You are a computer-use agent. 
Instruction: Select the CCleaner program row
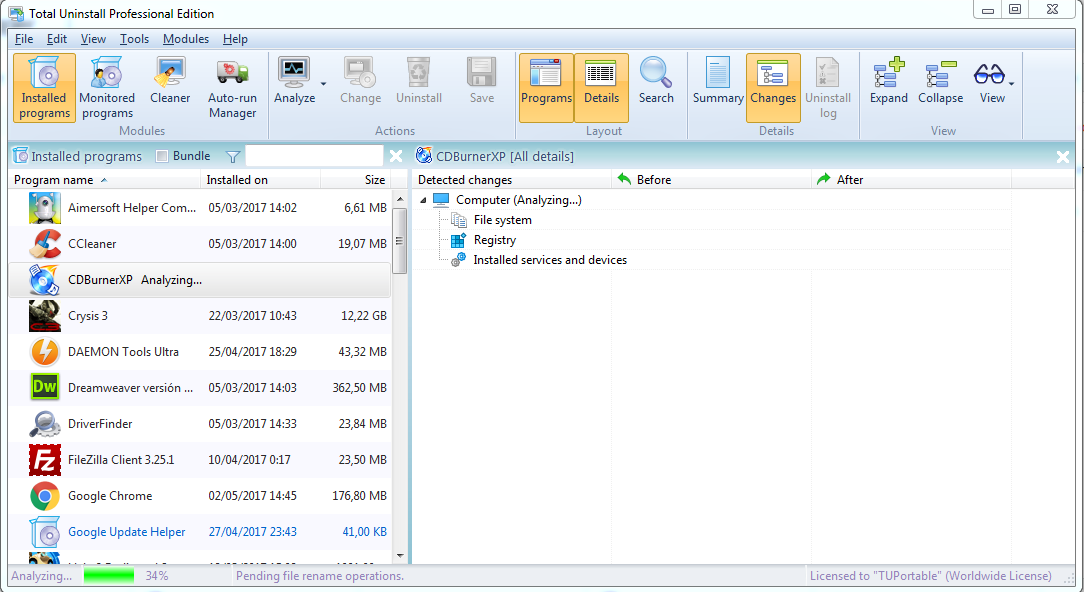(x=200, y=243)
